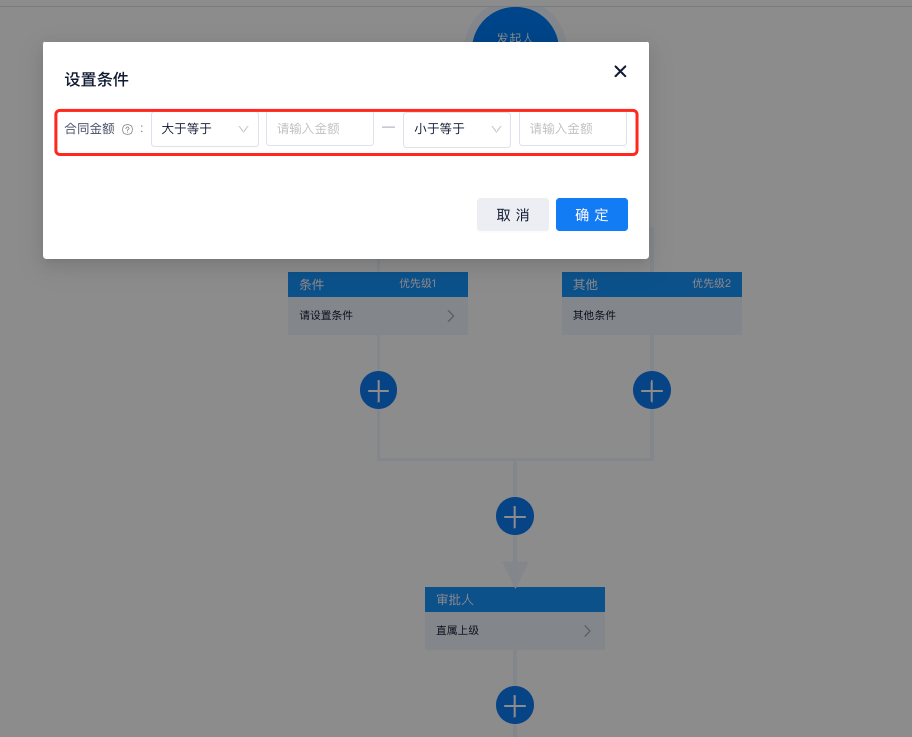Add a node under the 其他 branch

pyautogui.click(x=652, y=390)
